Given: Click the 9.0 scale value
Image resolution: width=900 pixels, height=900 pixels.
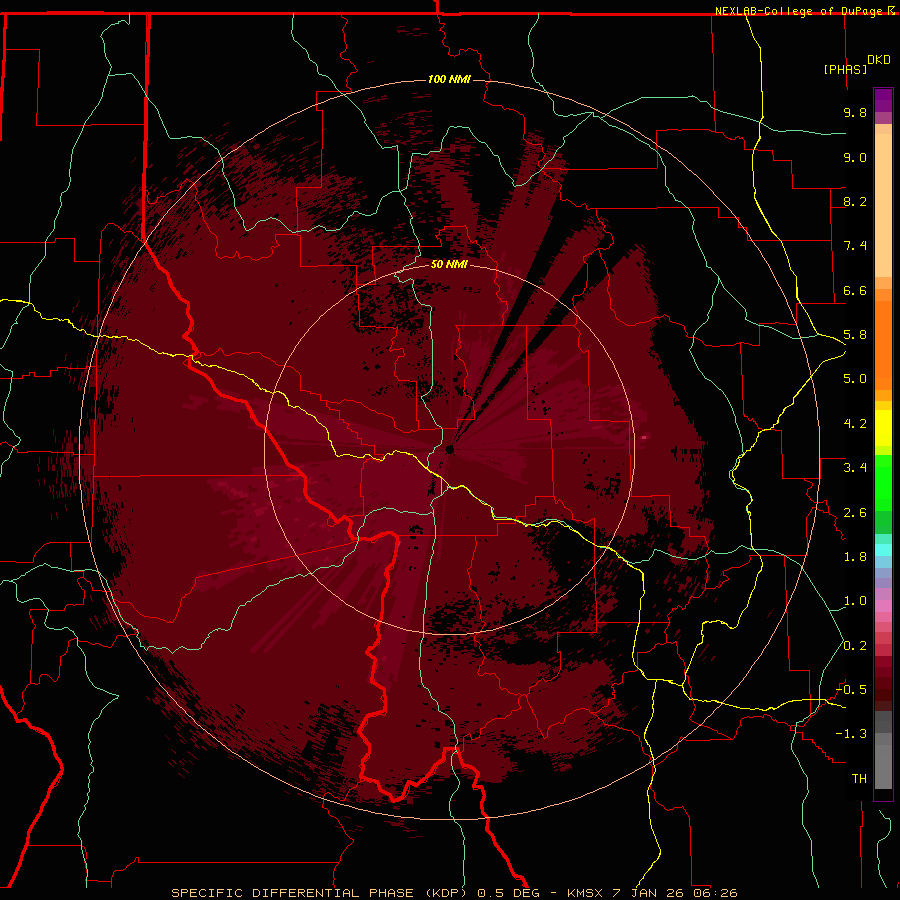Looking at the screenshot, I should (855, 157).
